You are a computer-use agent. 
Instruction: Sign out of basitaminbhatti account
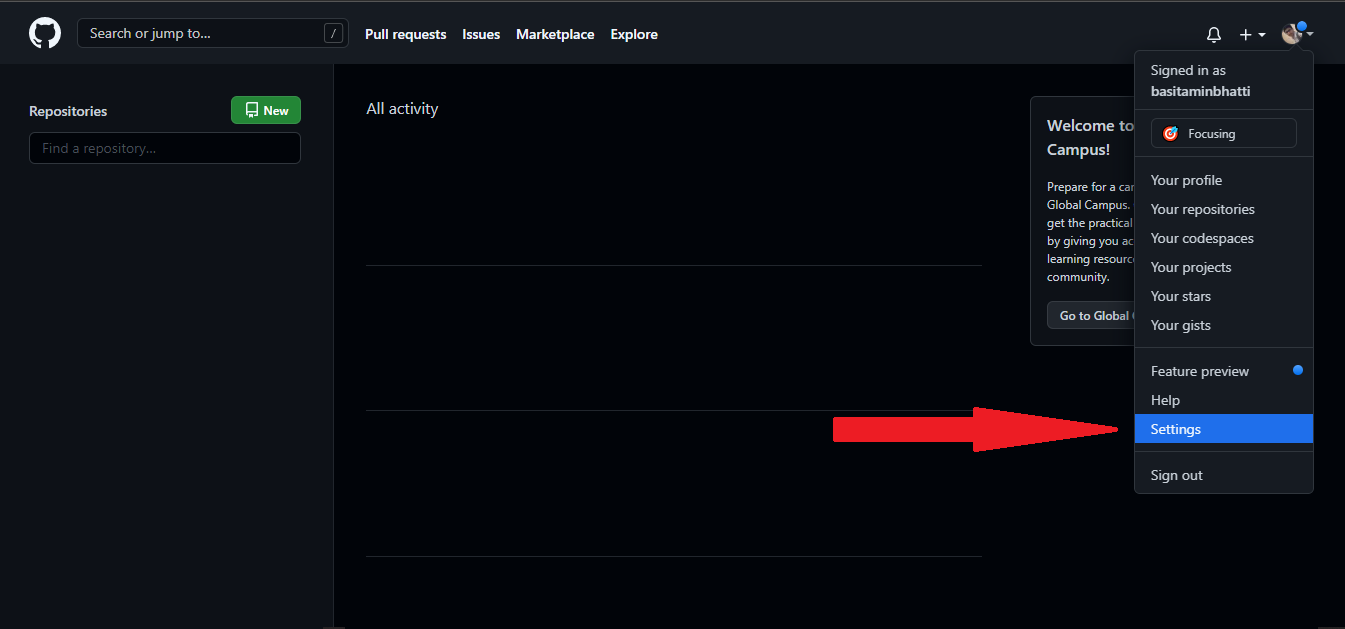pos(1176,475)
